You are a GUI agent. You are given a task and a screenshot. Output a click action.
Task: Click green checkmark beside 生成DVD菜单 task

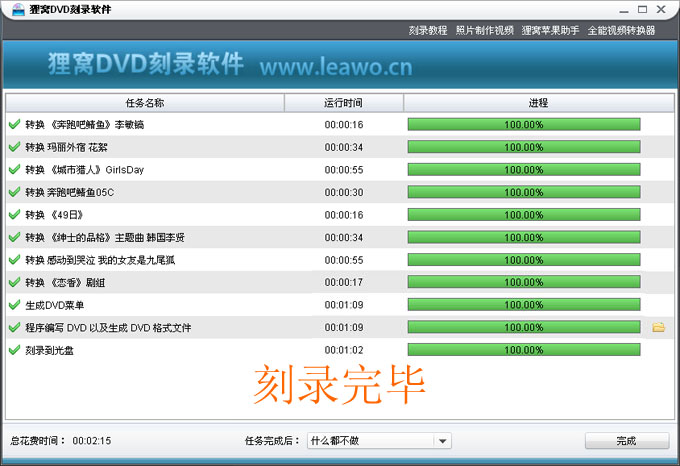coord(14,305)
